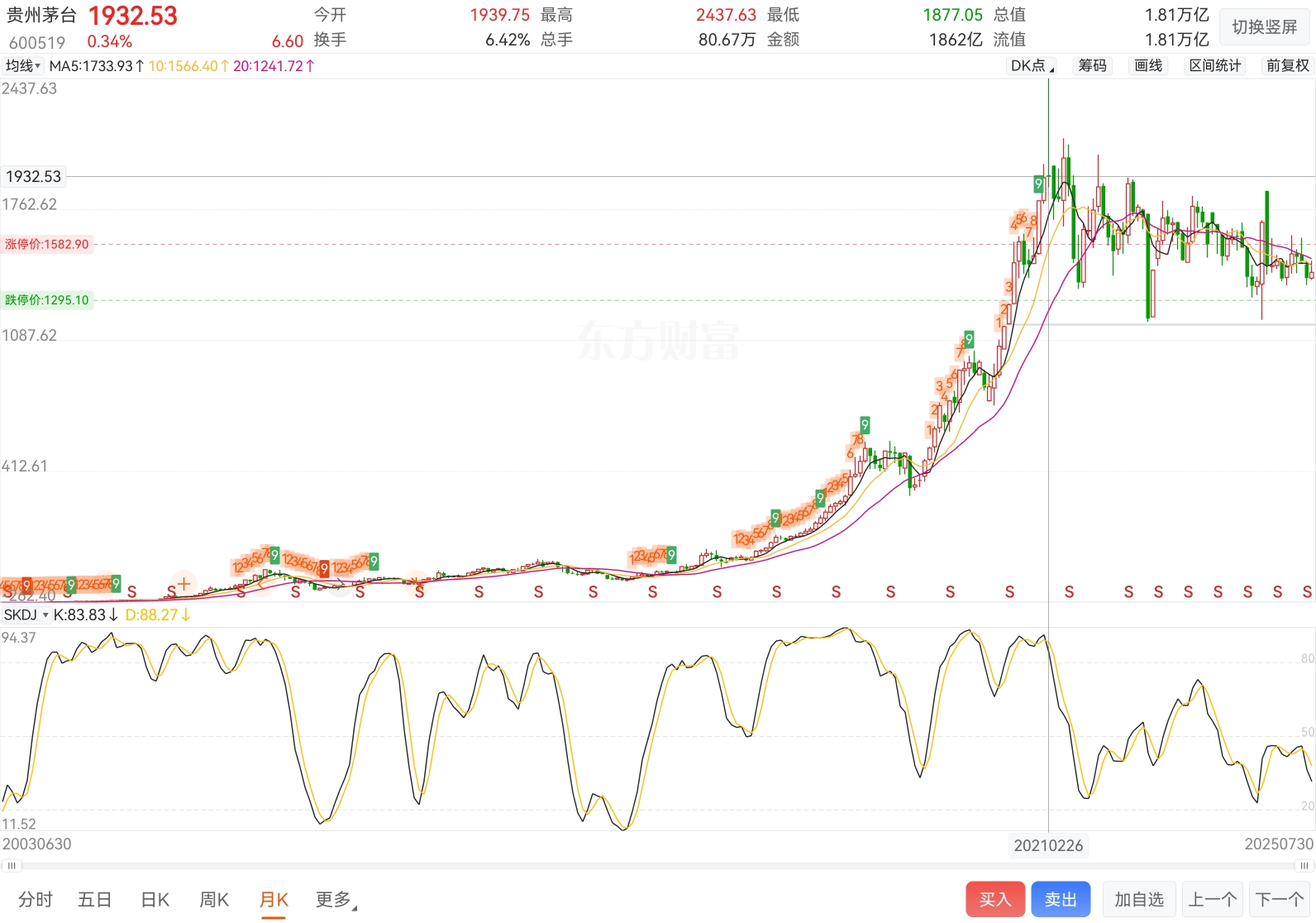
Task: Click the 今开 value 1939.75
Action: pyautogui.click(x=500, y=15)
